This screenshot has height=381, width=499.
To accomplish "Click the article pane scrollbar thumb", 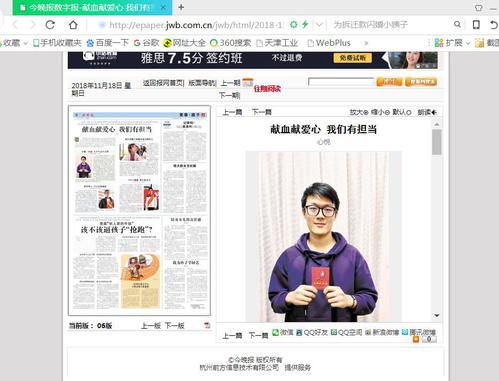I will coord(437,142).
